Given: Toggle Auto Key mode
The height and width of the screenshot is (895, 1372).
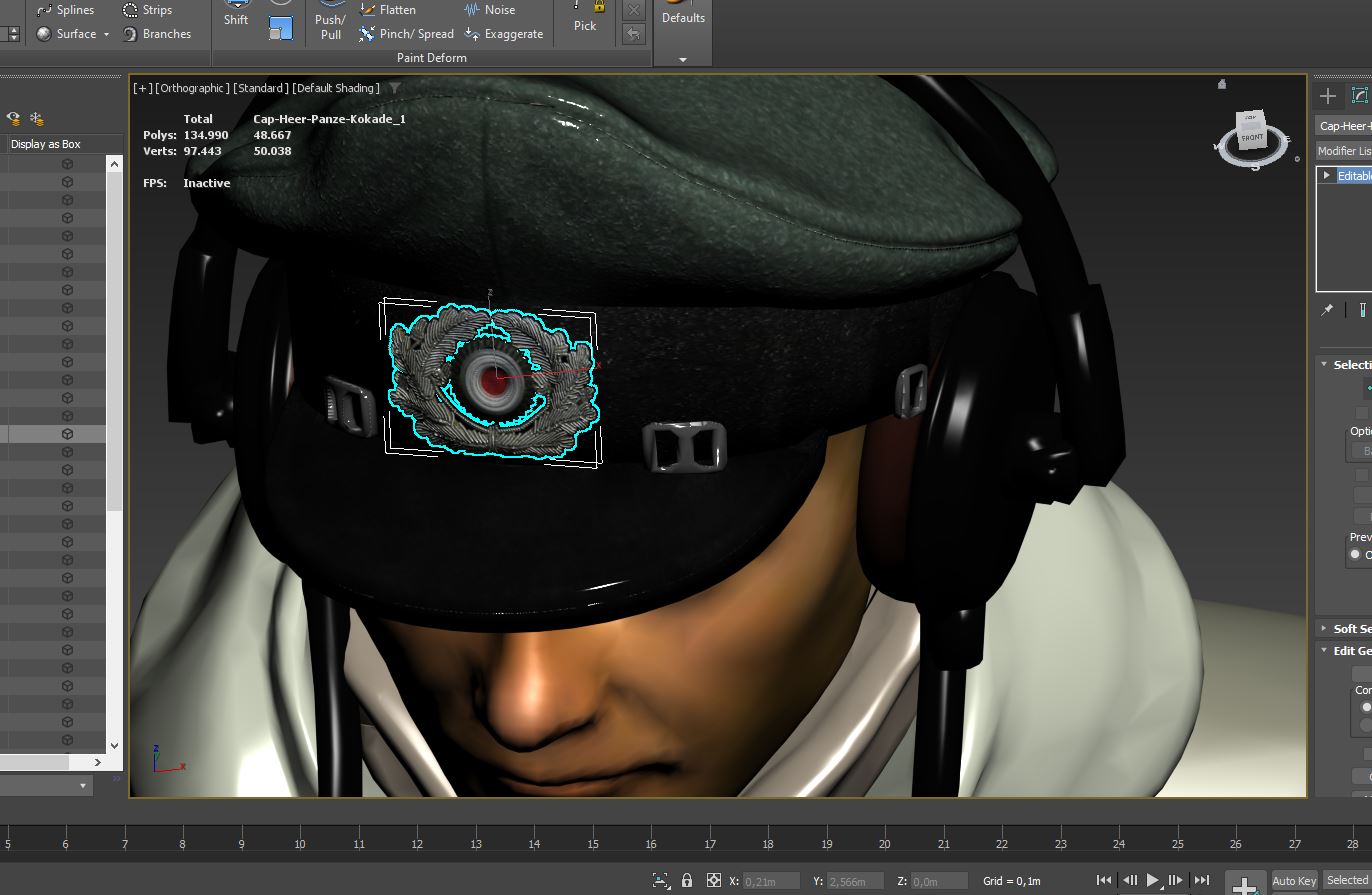Looking at the screenshot, I should point(1293,881).
